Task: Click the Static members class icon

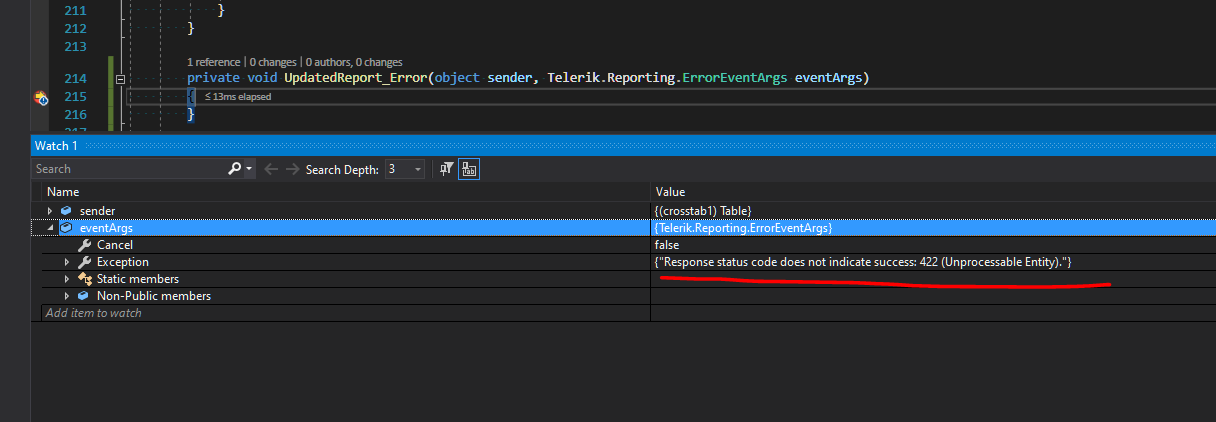Action: 84,279
